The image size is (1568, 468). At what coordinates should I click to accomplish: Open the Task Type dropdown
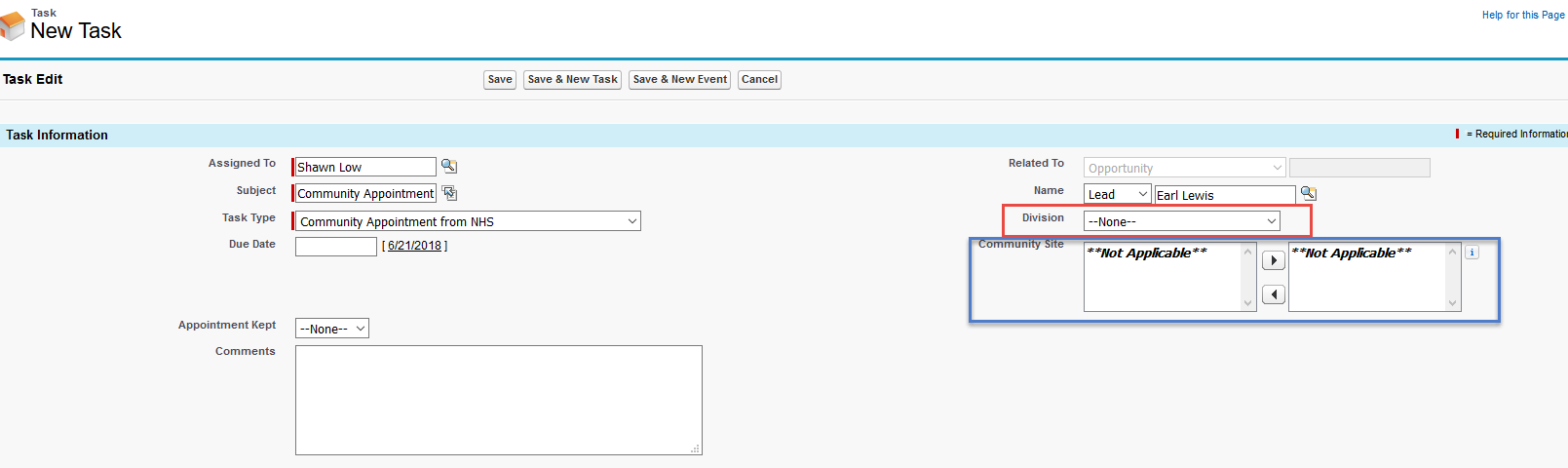tap(469, 221)
